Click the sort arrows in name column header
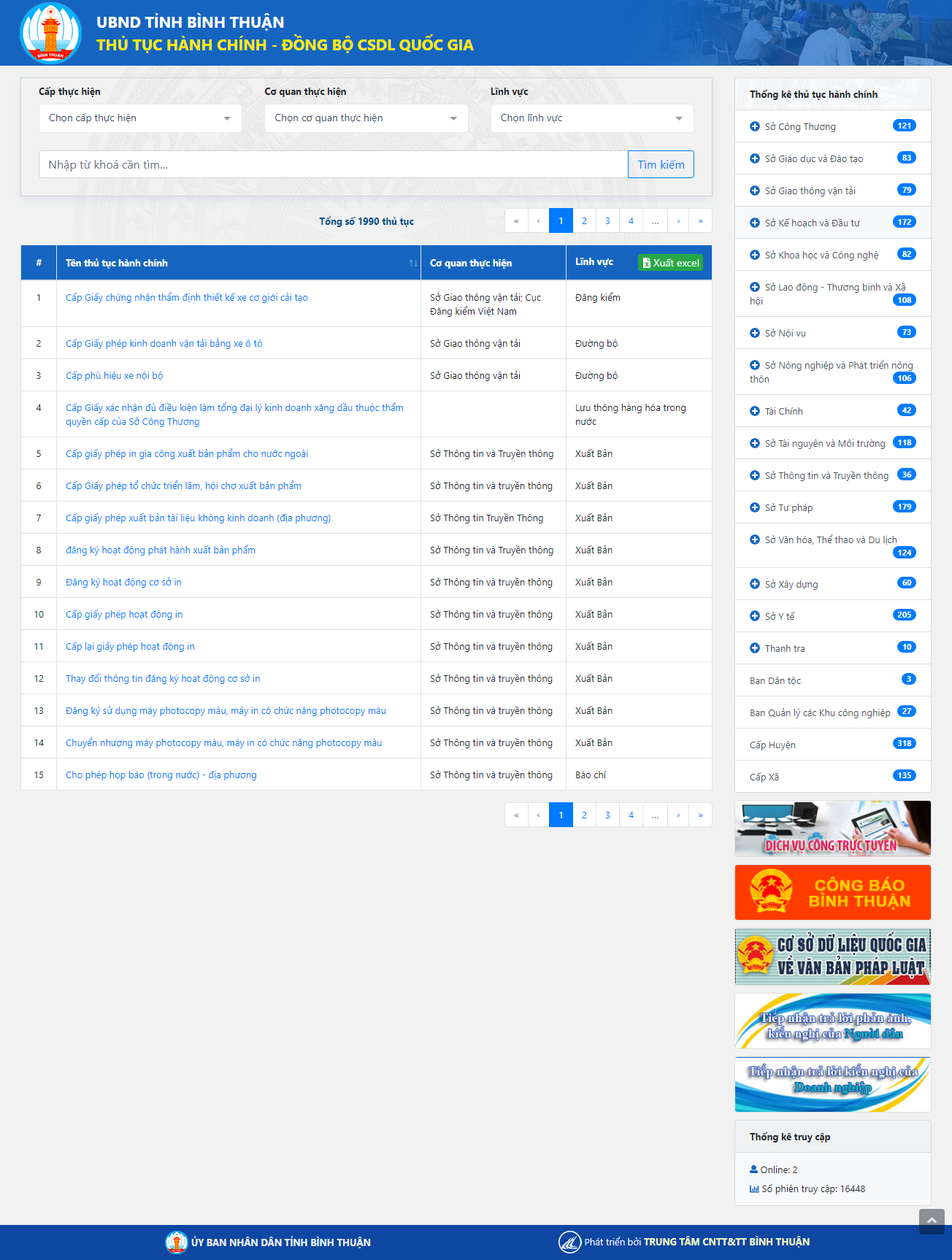This screenshot has height=1260, width=952. tap(413, 264)
